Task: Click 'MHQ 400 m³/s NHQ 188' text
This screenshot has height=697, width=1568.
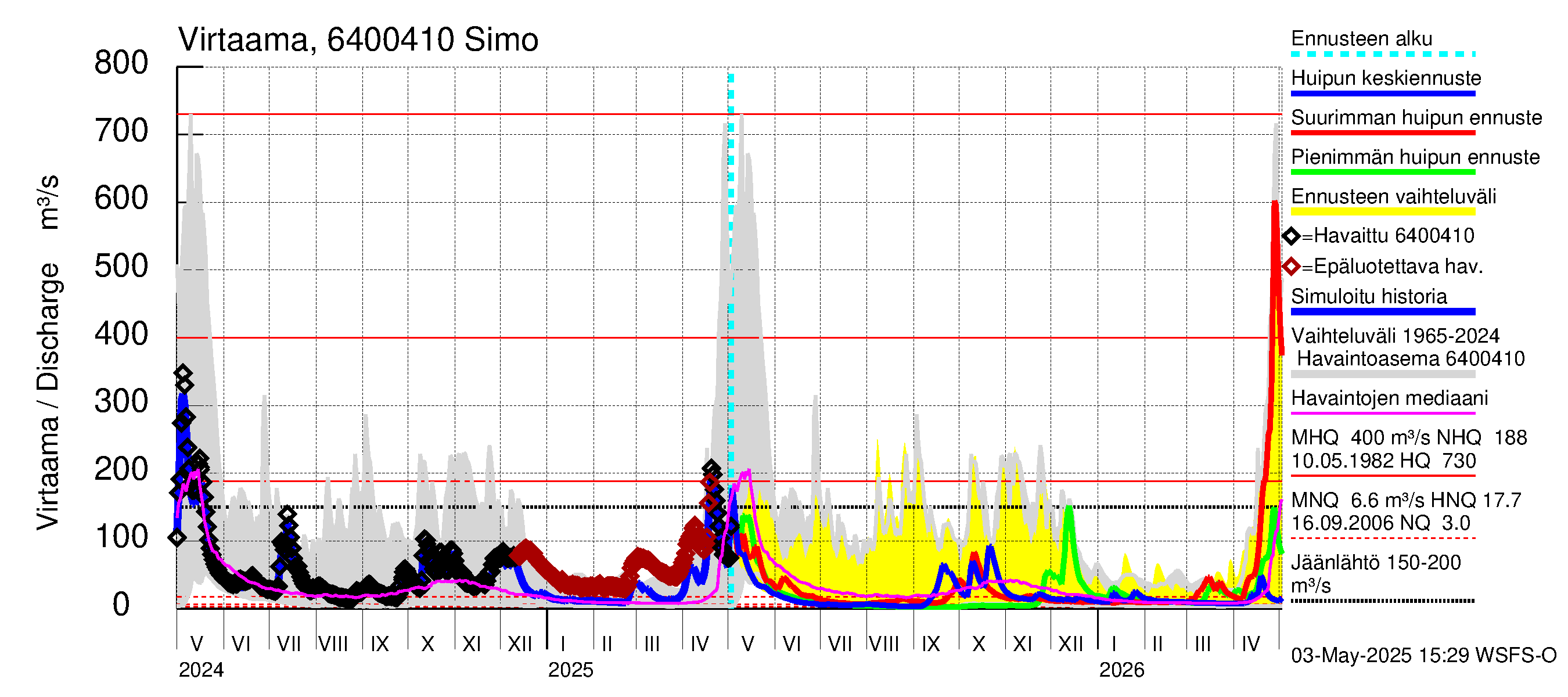Action: pos(1409,438)
